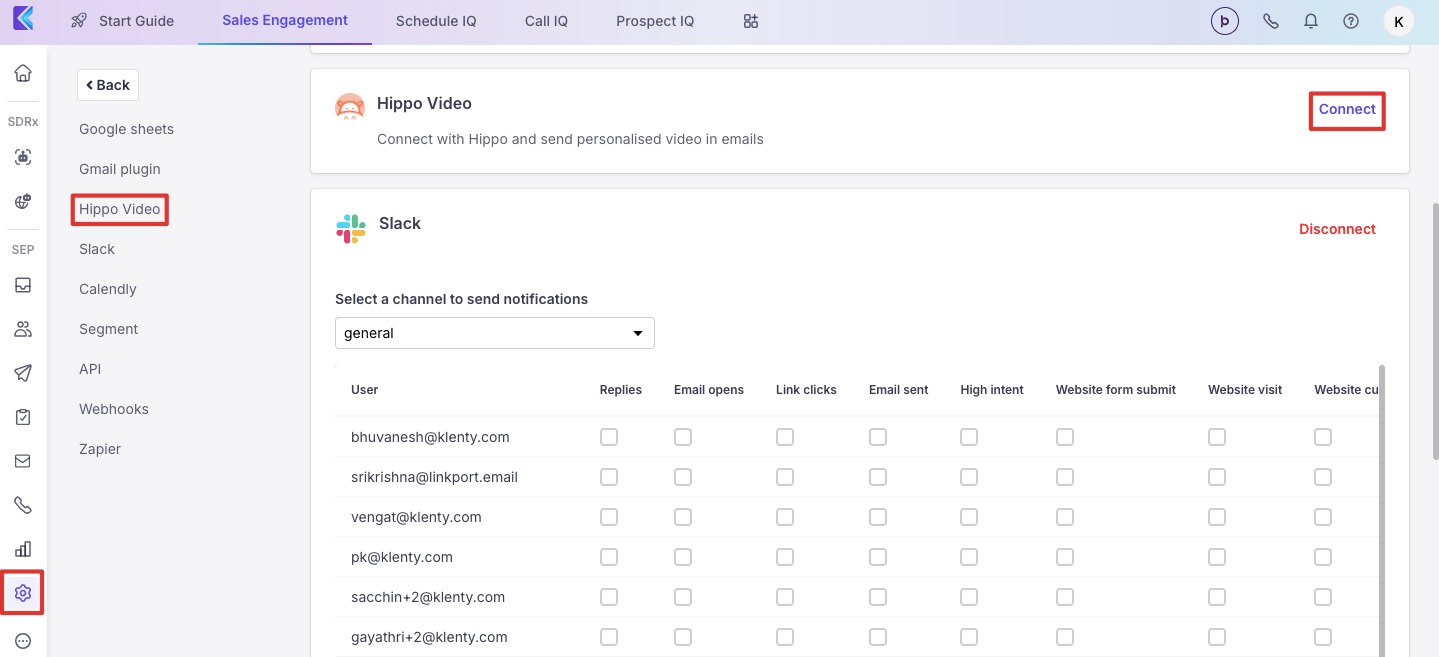
Task: Switch to the Schedule IQ tab
Action: pos(436,21)
